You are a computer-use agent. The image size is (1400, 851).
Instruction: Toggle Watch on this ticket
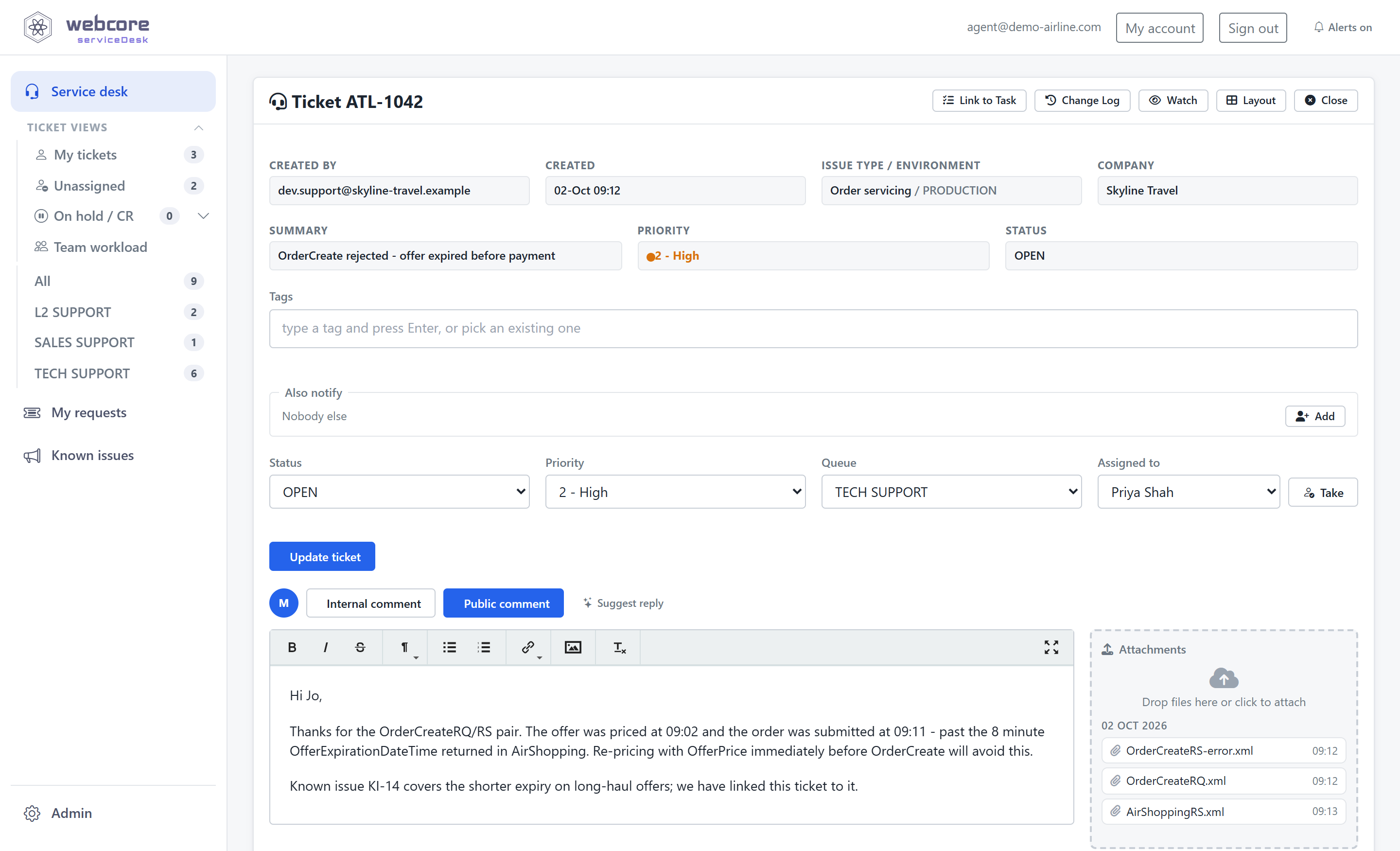pos(1172,100)
